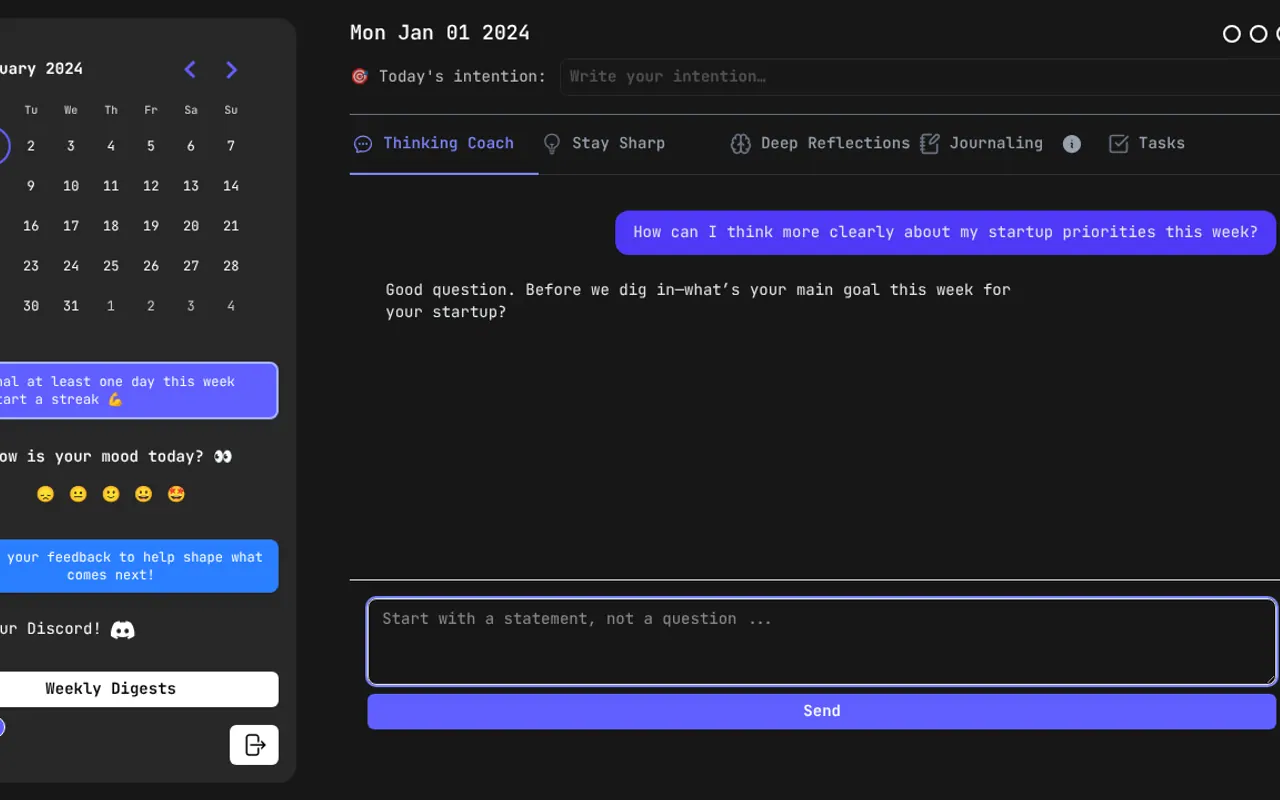Switch to the Deep Reflections tab
Screen dimensions: 1280x800
point(820,144)
